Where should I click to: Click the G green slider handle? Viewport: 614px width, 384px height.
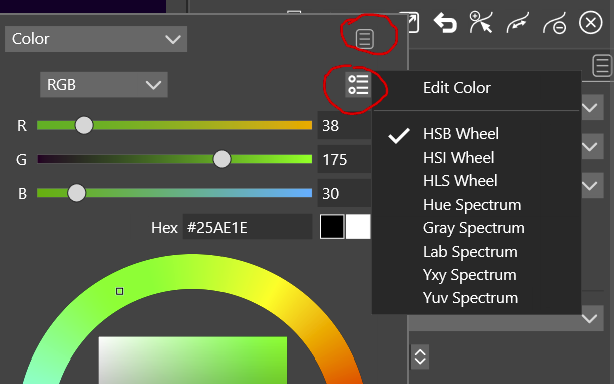[222, 159]
